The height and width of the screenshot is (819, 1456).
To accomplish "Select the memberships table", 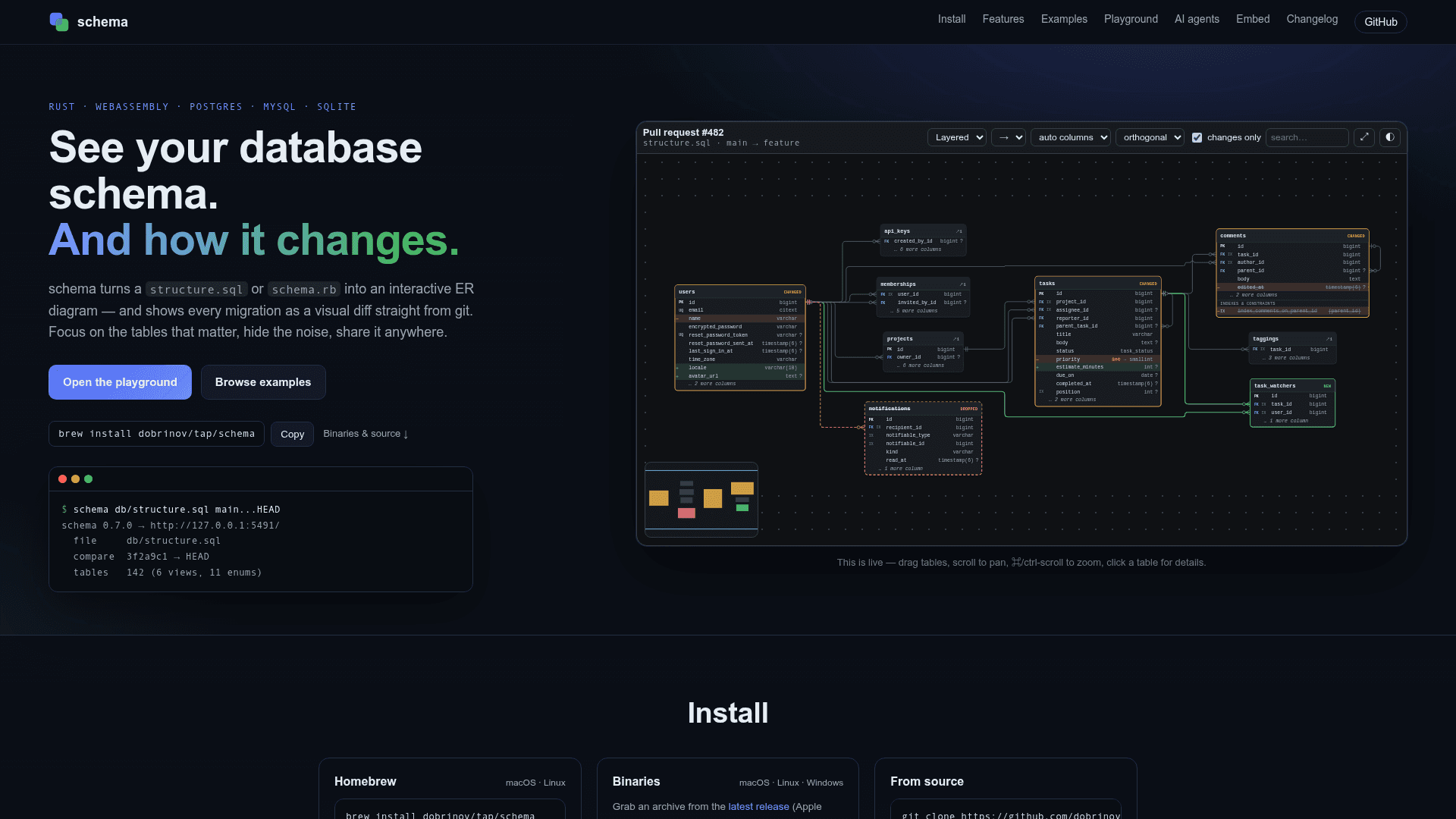I will tap(923, 297).
